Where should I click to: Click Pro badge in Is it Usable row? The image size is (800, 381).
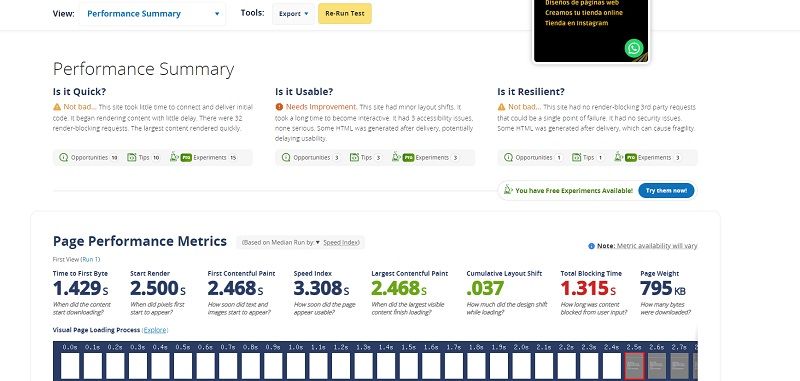tap(408, 158)
